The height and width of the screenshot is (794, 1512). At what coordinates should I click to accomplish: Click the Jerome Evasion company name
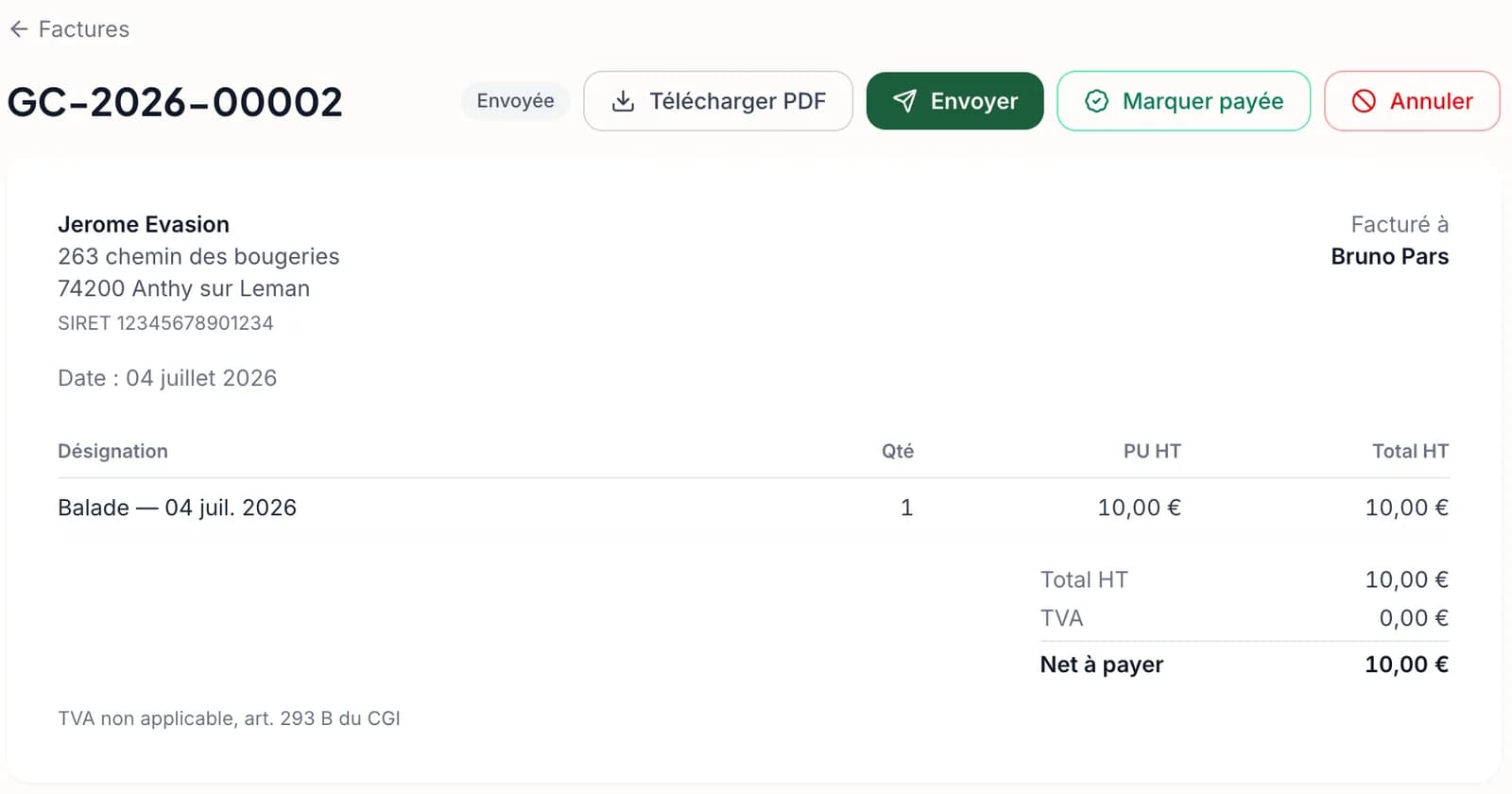[x=144, y=224]
